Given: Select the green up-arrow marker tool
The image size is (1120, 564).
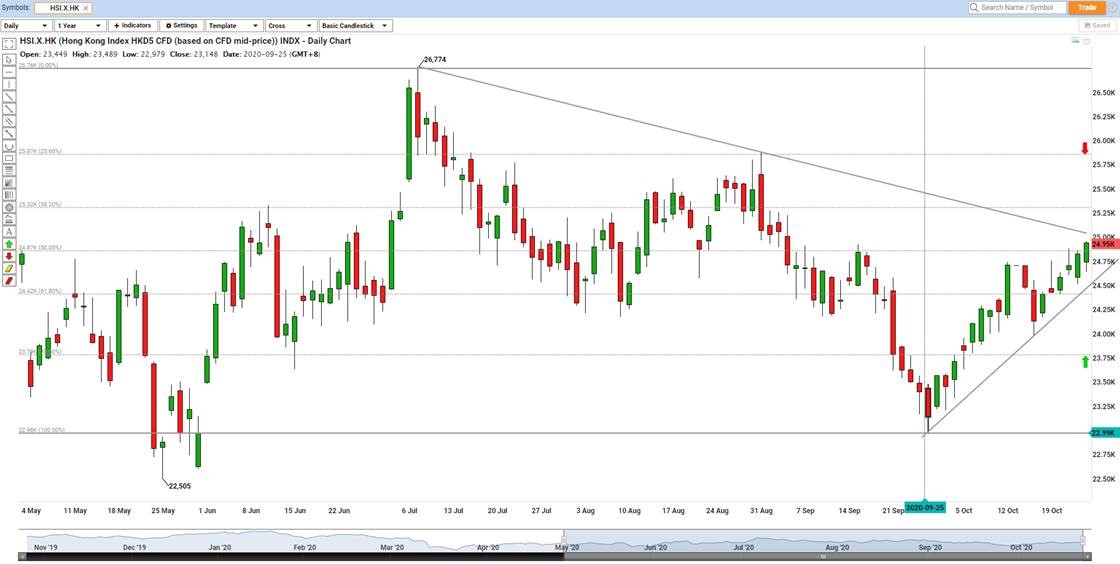Looking at the screenshot, I should pos(9,243).
